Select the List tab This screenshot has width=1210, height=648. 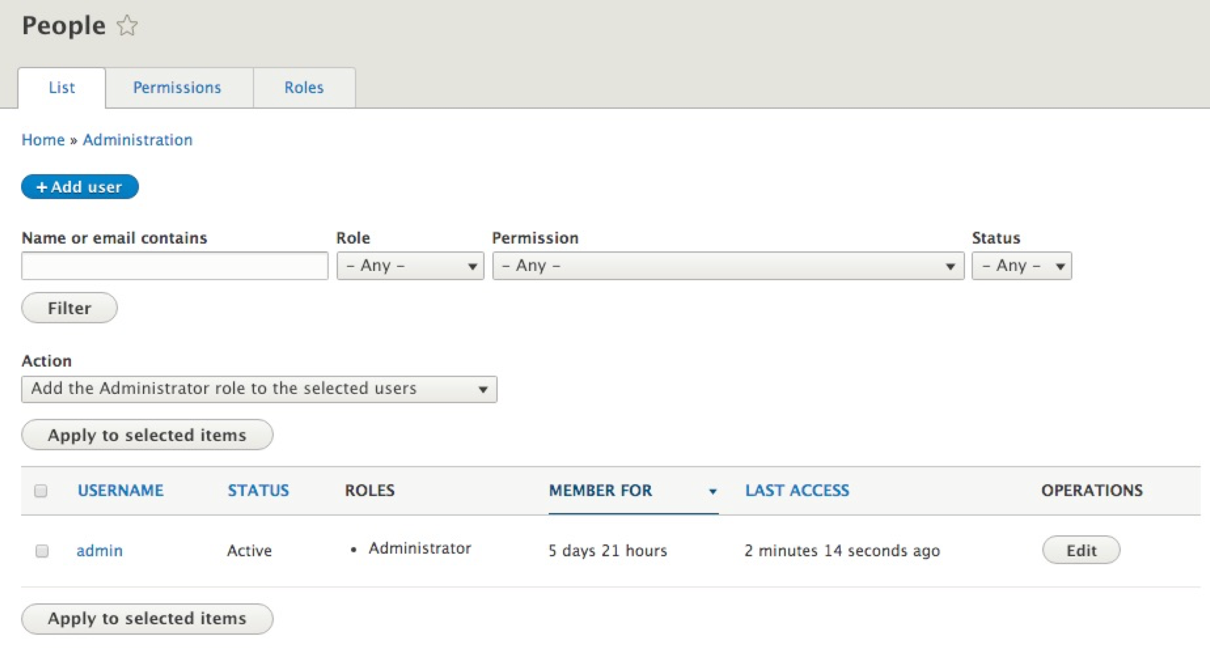pyautogui.click(x=62, y=87)
